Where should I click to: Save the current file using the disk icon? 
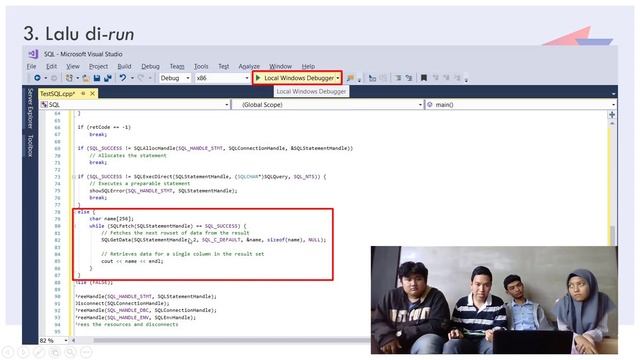point(97,78)
